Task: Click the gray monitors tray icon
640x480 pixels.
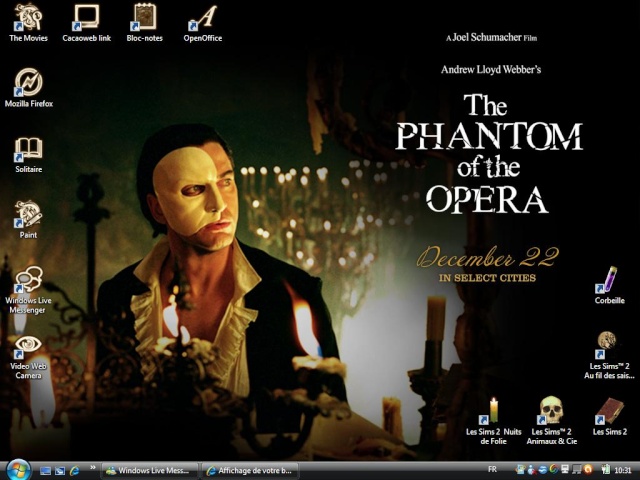Action: tap(577, 469)
